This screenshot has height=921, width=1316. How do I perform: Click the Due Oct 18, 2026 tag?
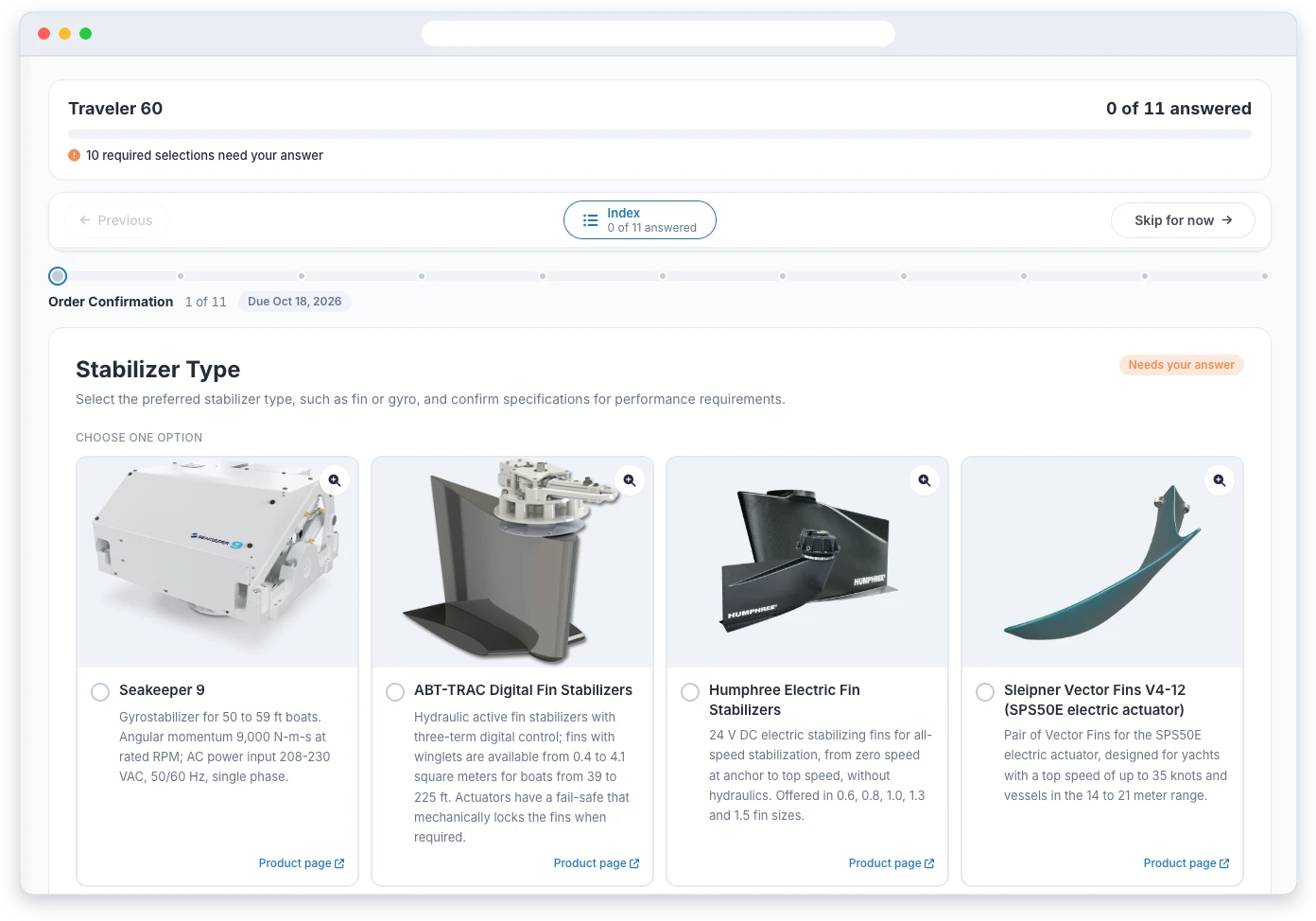(x=294, y=302)
